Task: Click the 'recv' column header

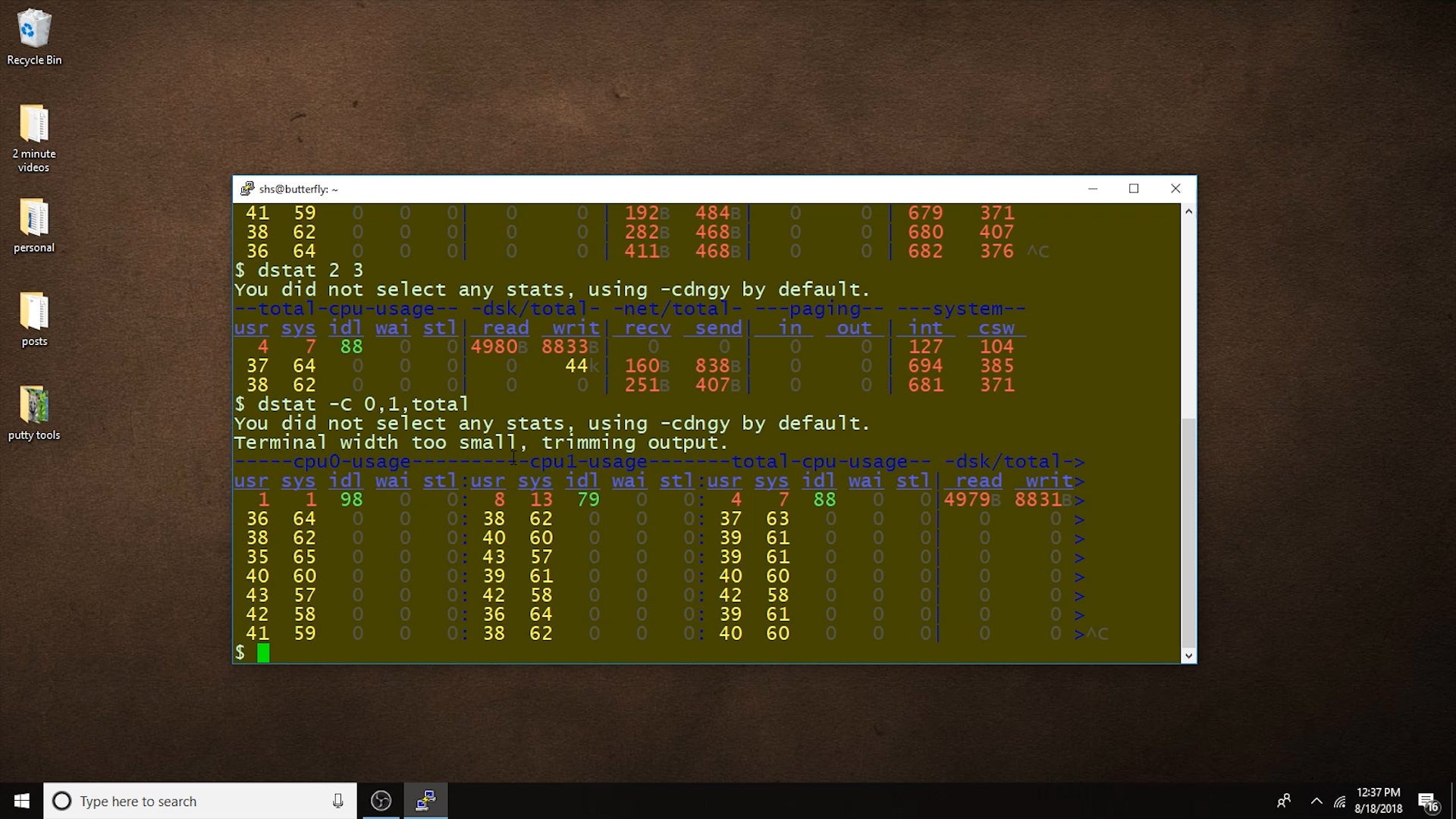Action: coord(648,328)
